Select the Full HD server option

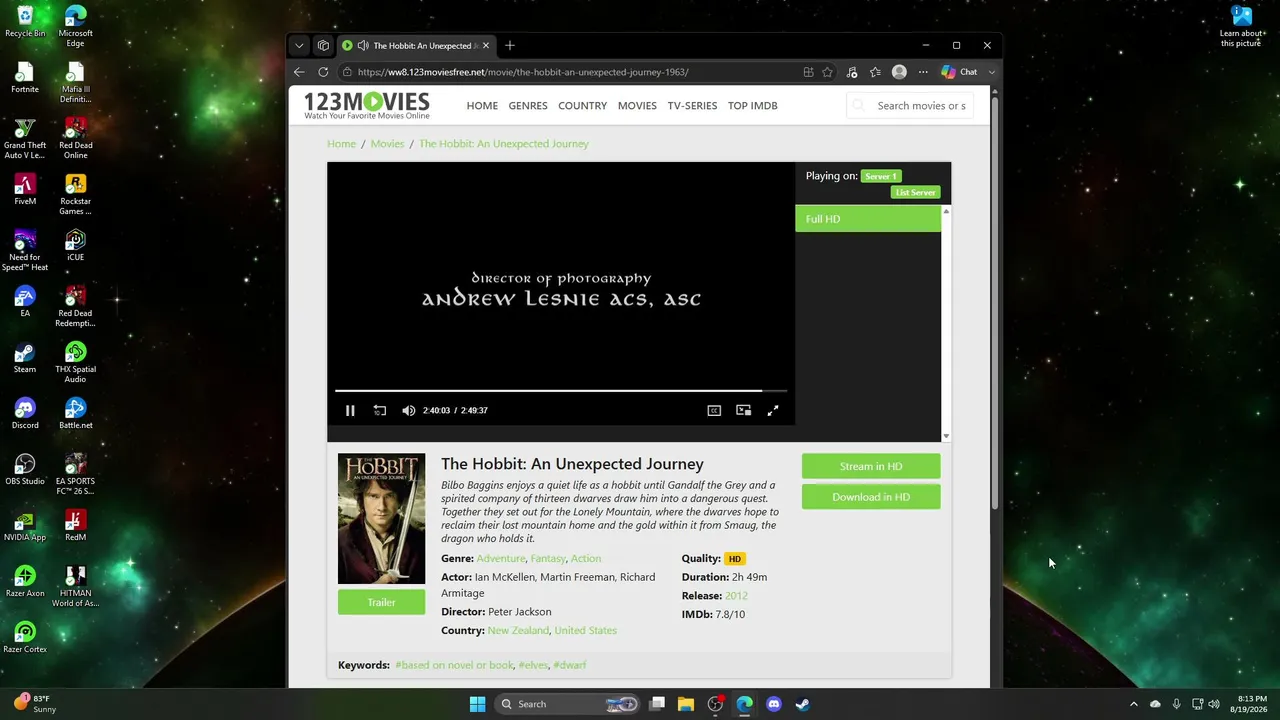(868, 219)
